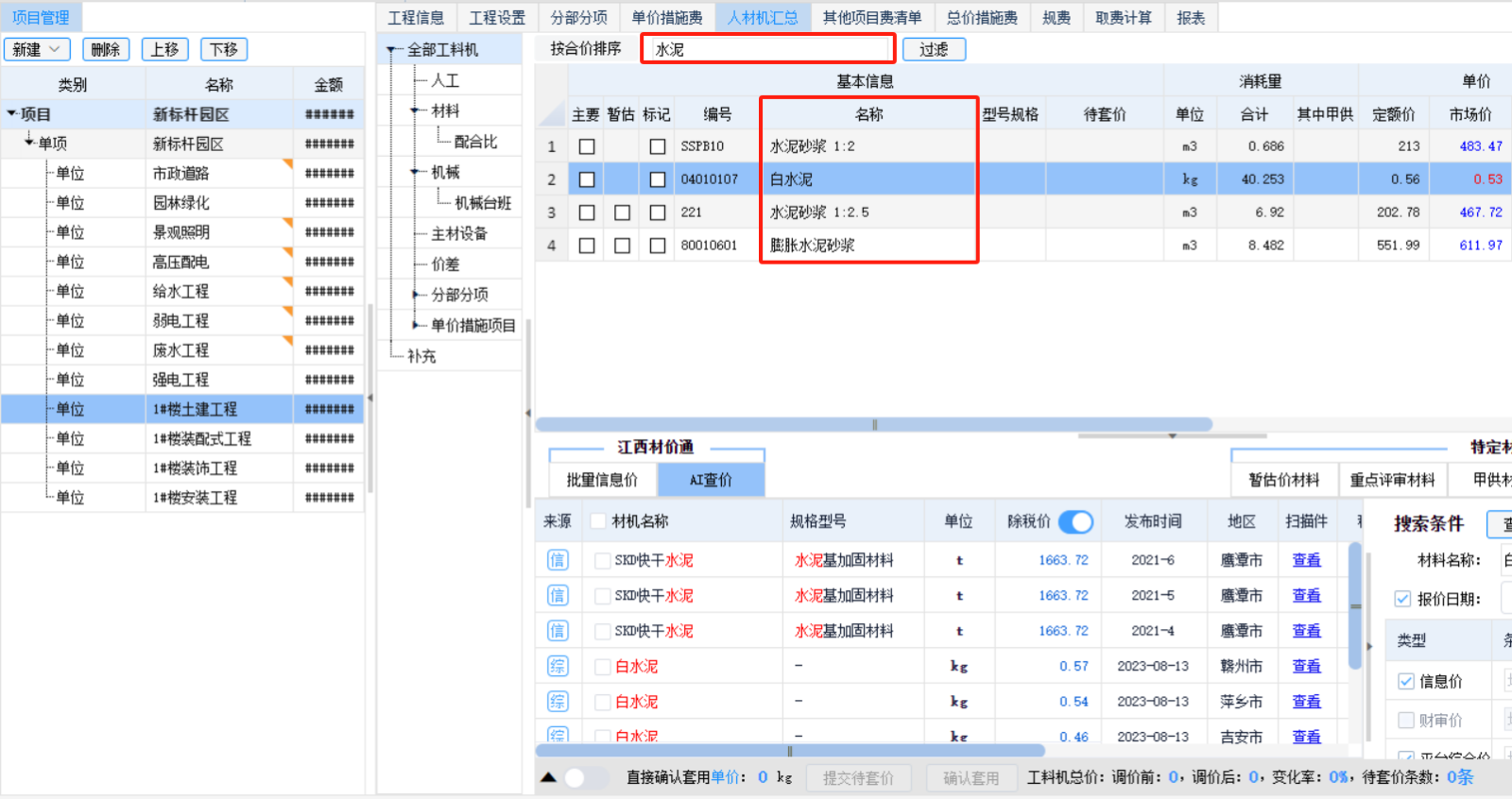Click the panel collapse arrow beside the material tree
The height and width of the screenshot is (799, 1512).
[527, 413]
